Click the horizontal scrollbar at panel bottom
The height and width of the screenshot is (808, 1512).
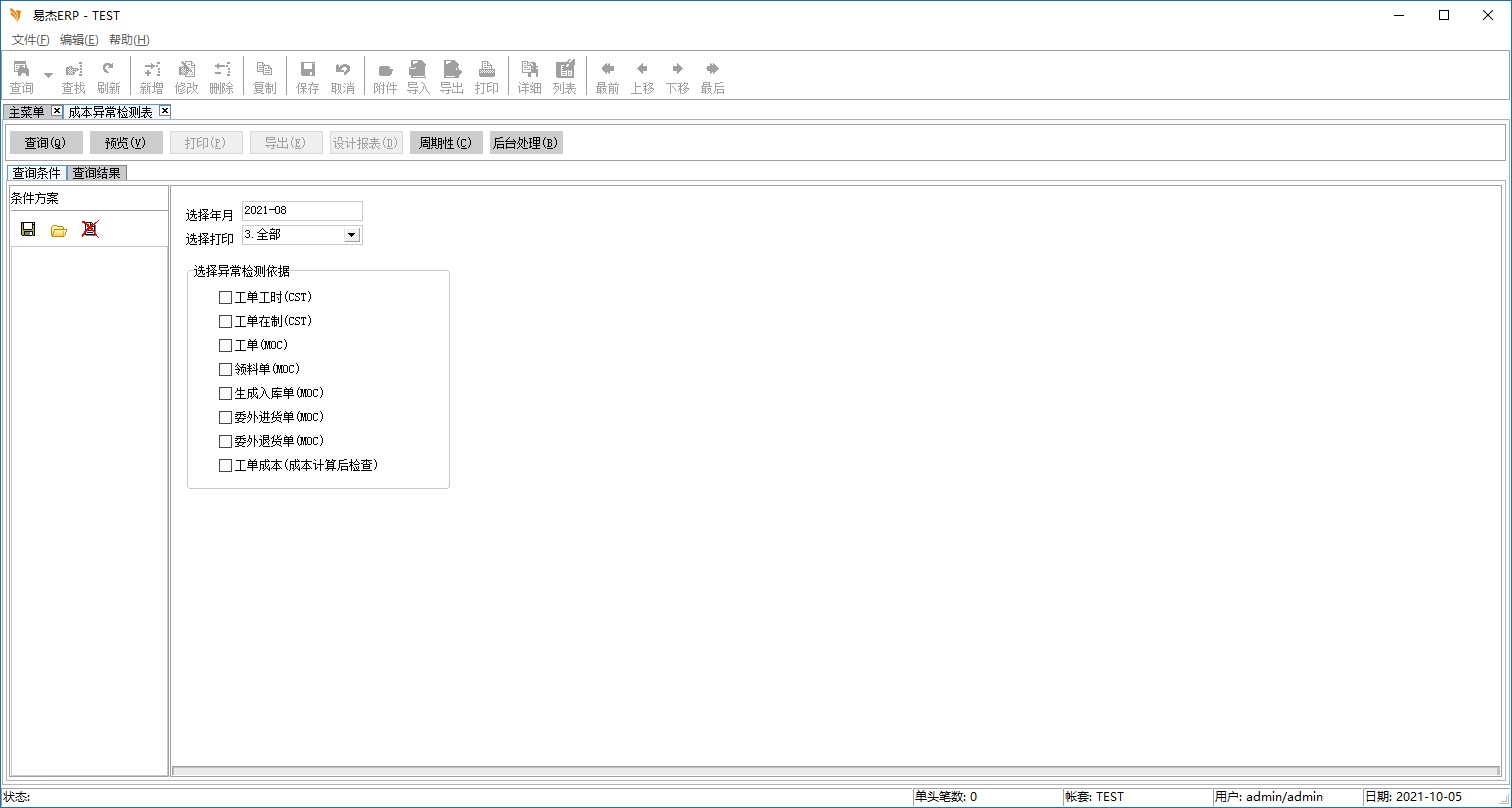tap(836, 771)
